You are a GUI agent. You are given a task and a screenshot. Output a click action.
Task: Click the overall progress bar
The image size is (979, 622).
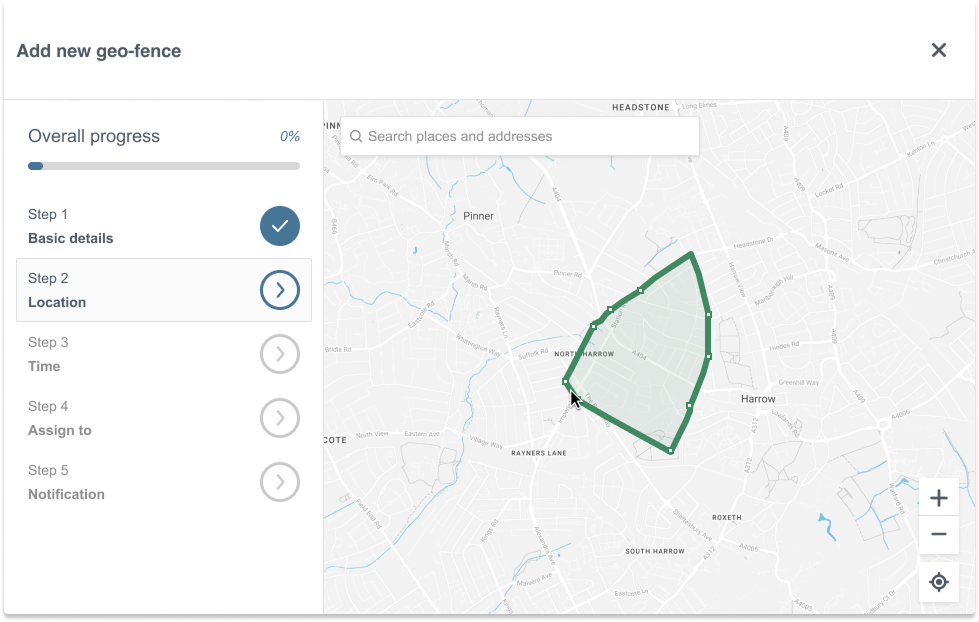click(164, 166)
